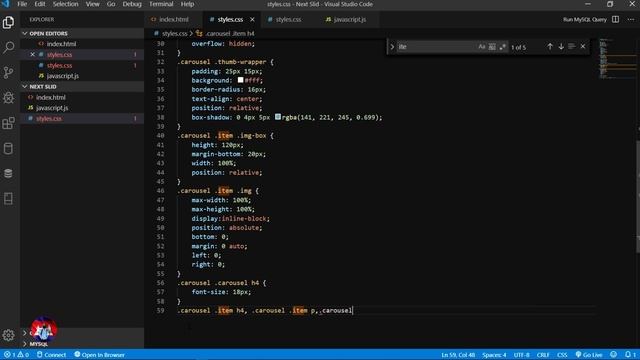This screenshot has height=360, width=640.
Task: Click the notifications bell in status bar
Action: tap(630, 355)
